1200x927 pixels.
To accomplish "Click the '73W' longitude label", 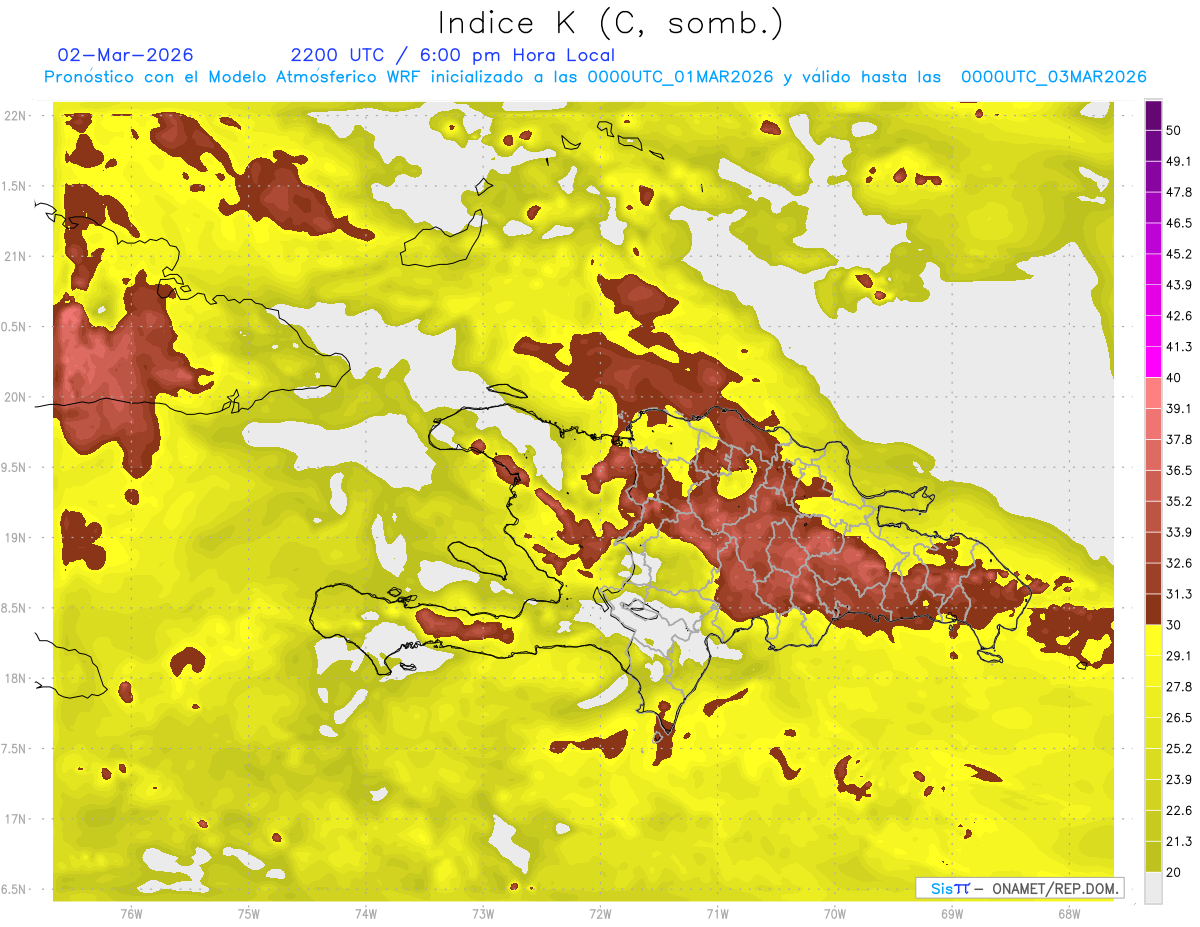I will pyautogui.click(x=483, y=914).
